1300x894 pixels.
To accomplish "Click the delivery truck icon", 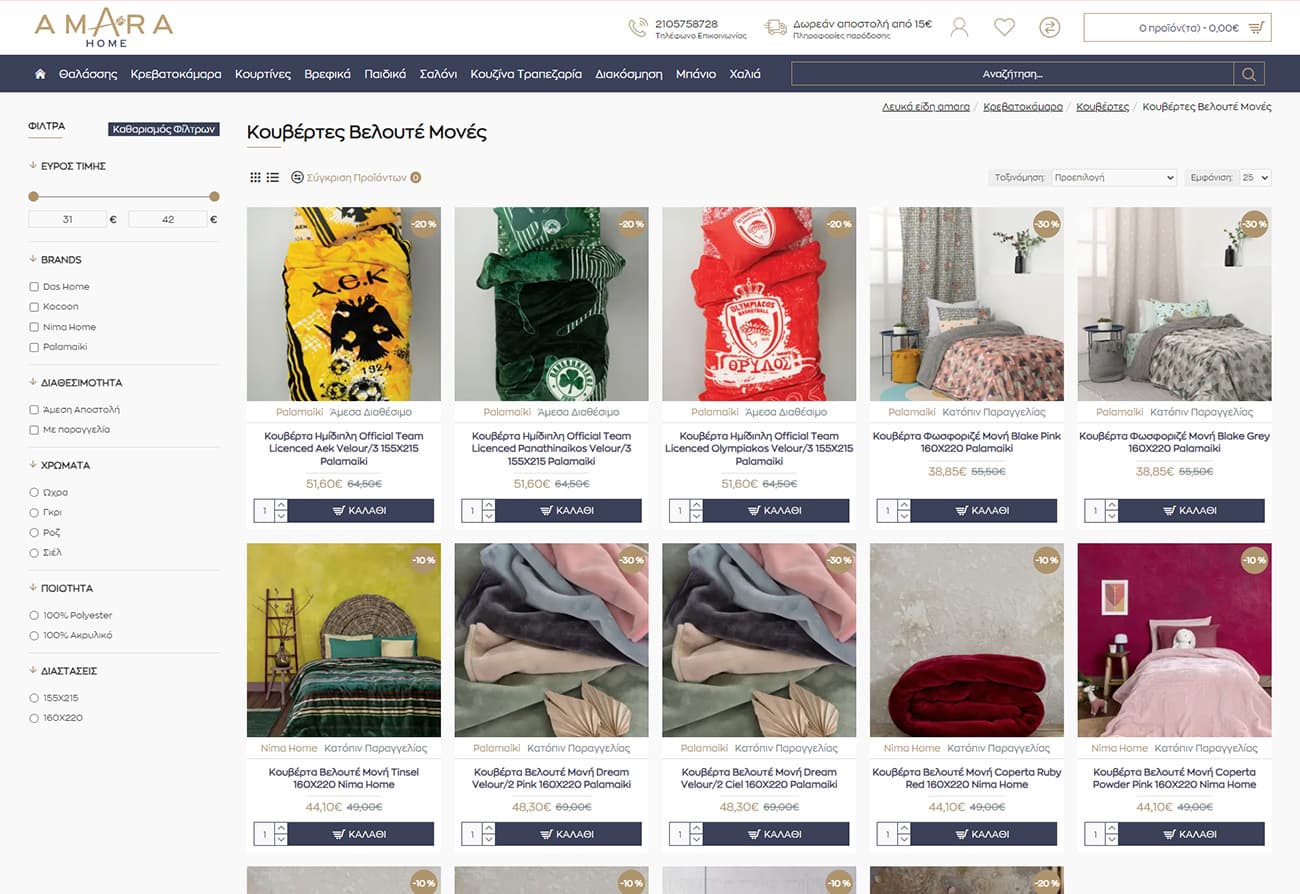I will pos(775,27).
